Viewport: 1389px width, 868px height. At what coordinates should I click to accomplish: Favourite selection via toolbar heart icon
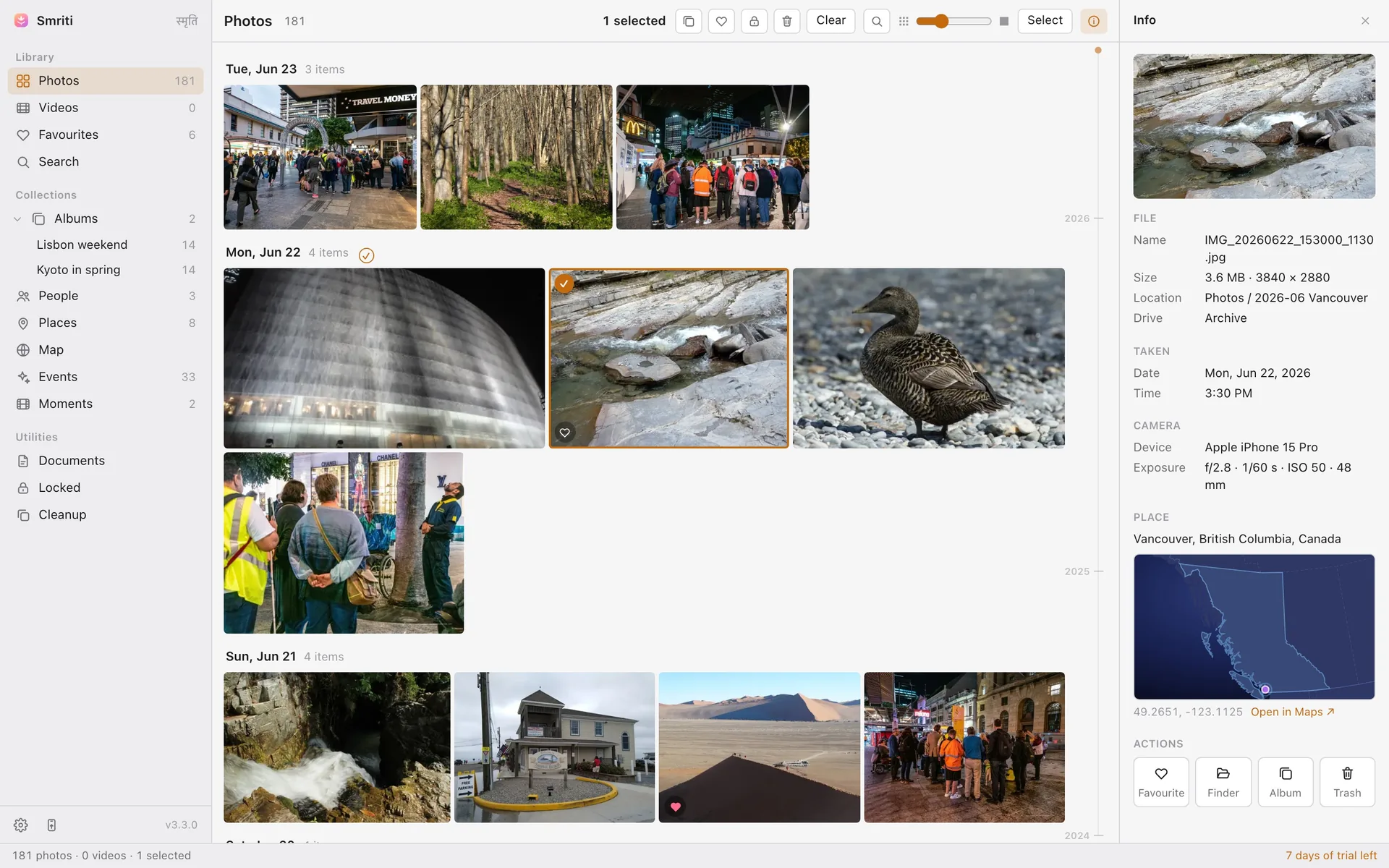721,21
